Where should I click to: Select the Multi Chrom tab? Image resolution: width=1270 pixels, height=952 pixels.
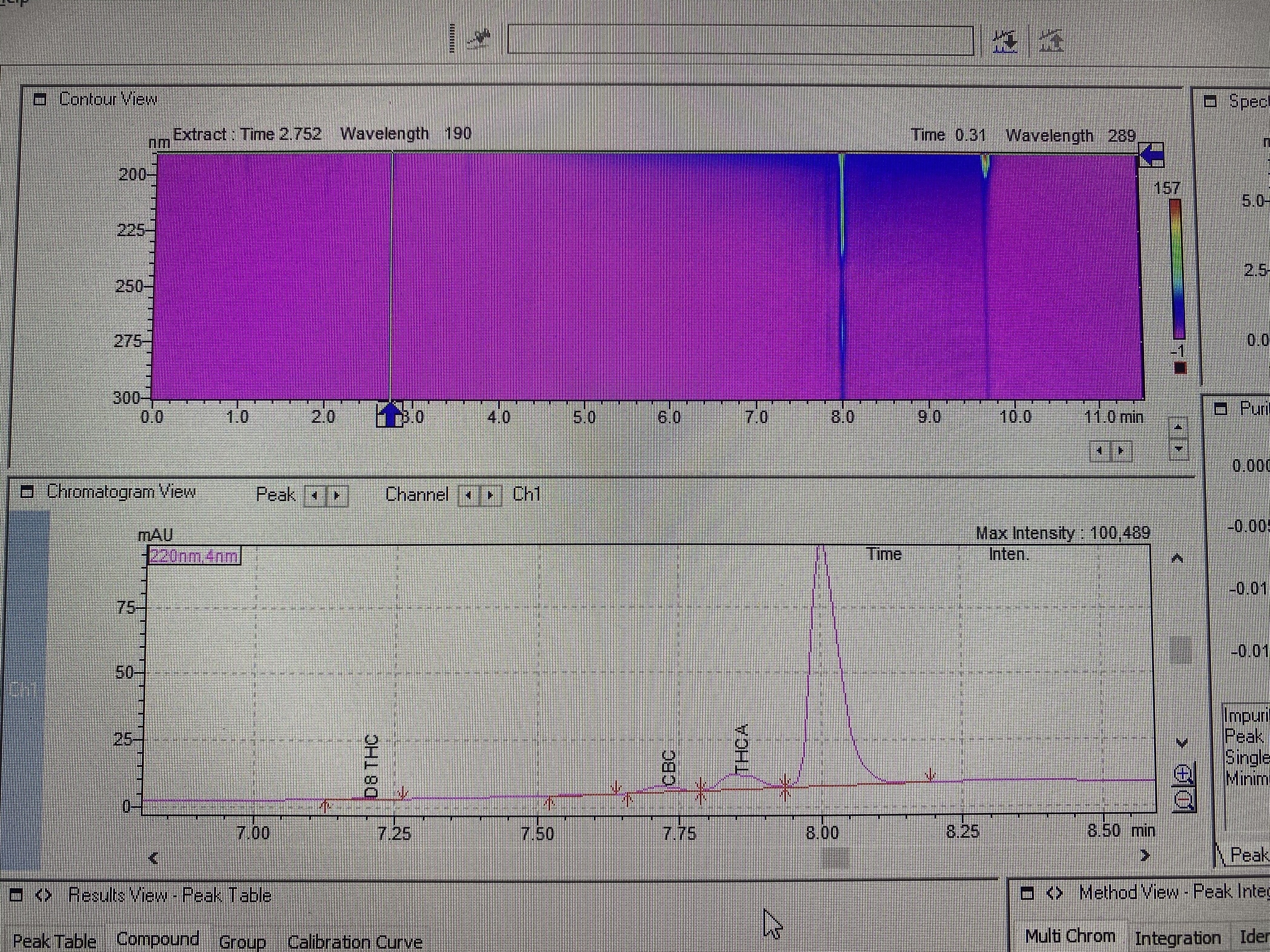click(1070, 936)
